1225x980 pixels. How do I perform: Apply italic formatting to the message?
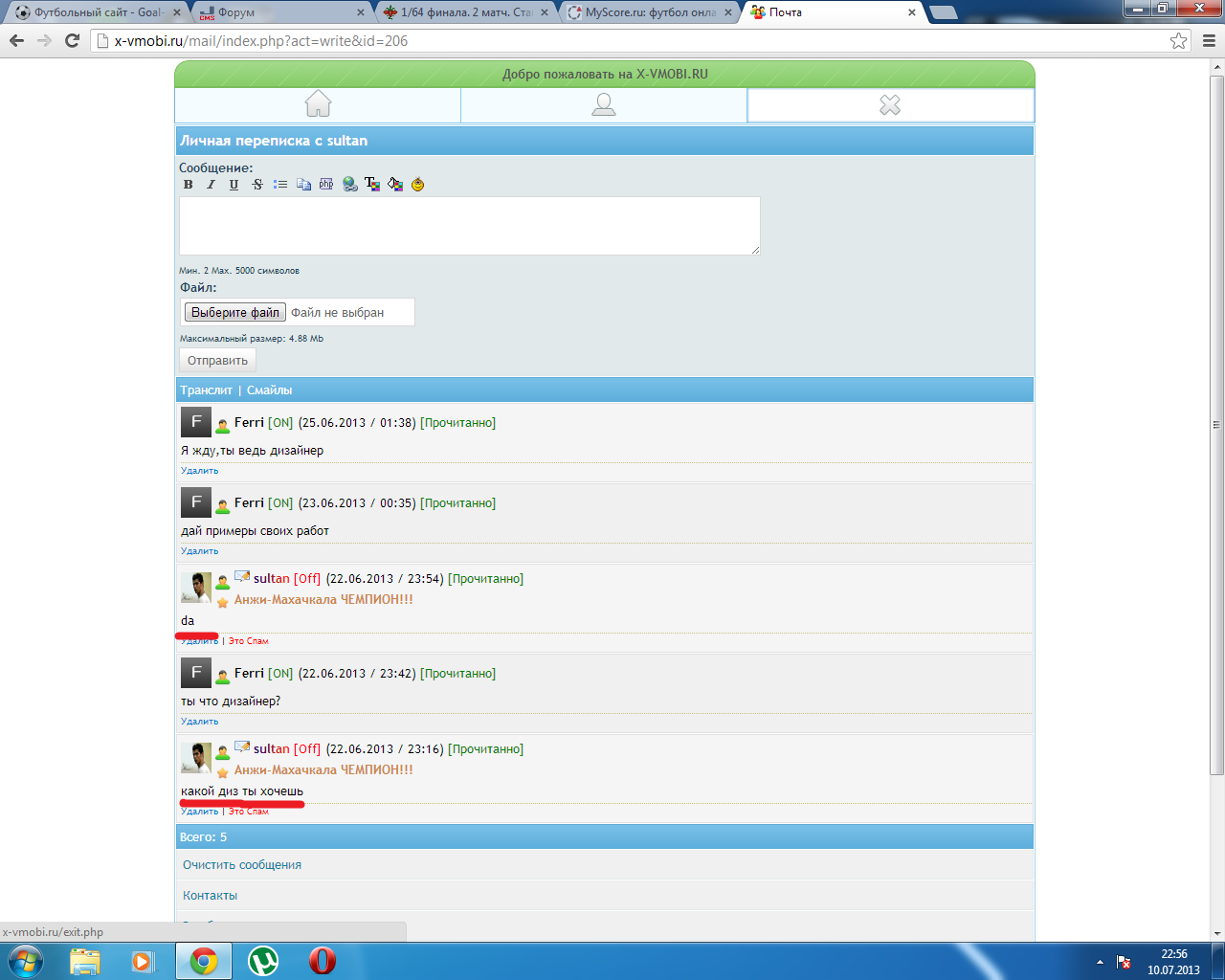tap(212, 185)
